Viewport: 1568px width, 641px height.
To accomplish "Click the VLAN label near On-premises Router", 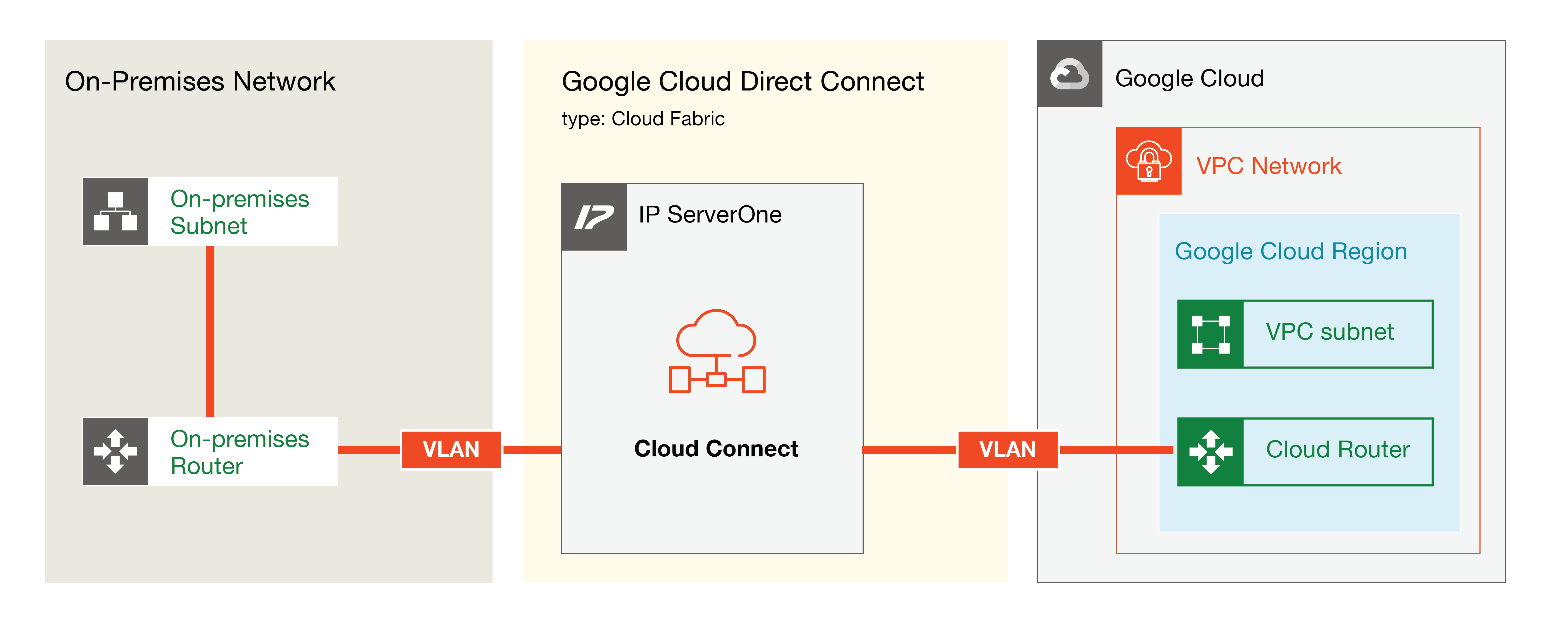I will tap(451, 450).
